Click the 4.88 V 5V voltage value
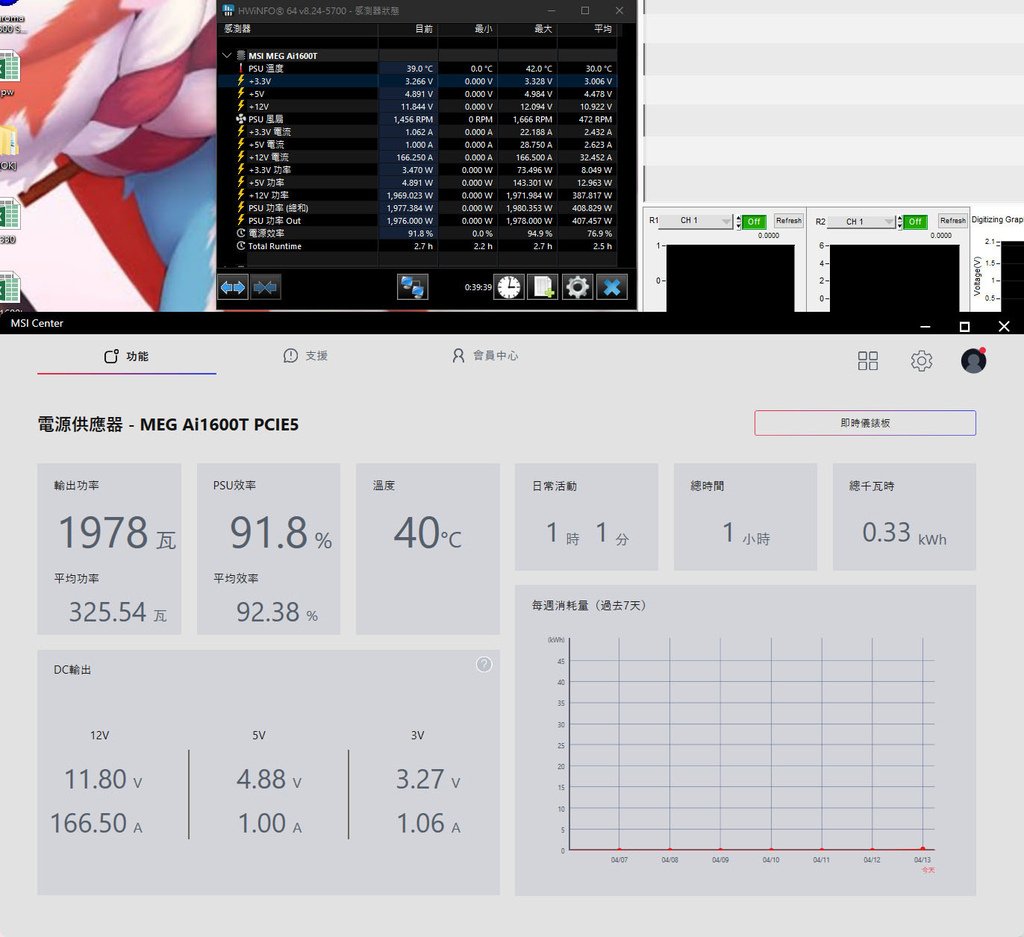 (x=268, y=780)
